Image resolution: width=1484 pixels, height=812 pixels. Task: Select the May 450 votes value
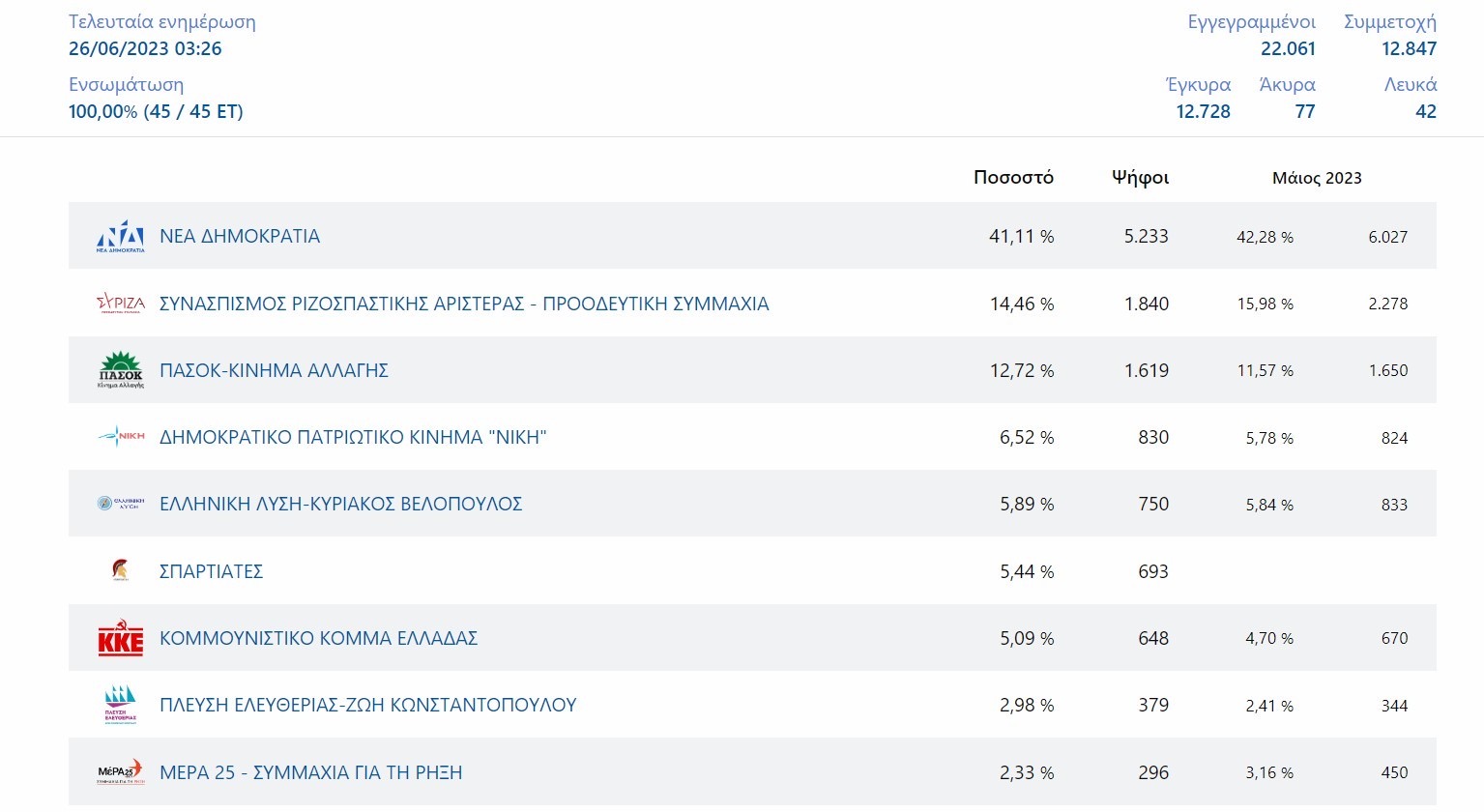(1394, 772)
